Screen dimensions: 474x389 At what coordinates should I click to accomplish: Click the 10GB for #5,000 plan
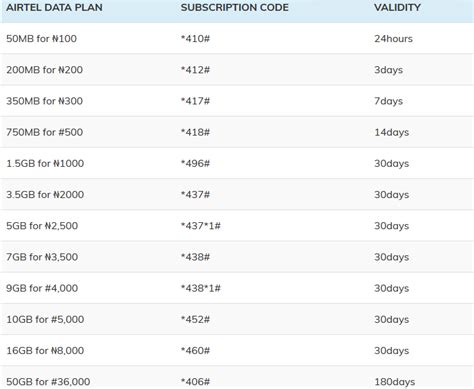45,319
